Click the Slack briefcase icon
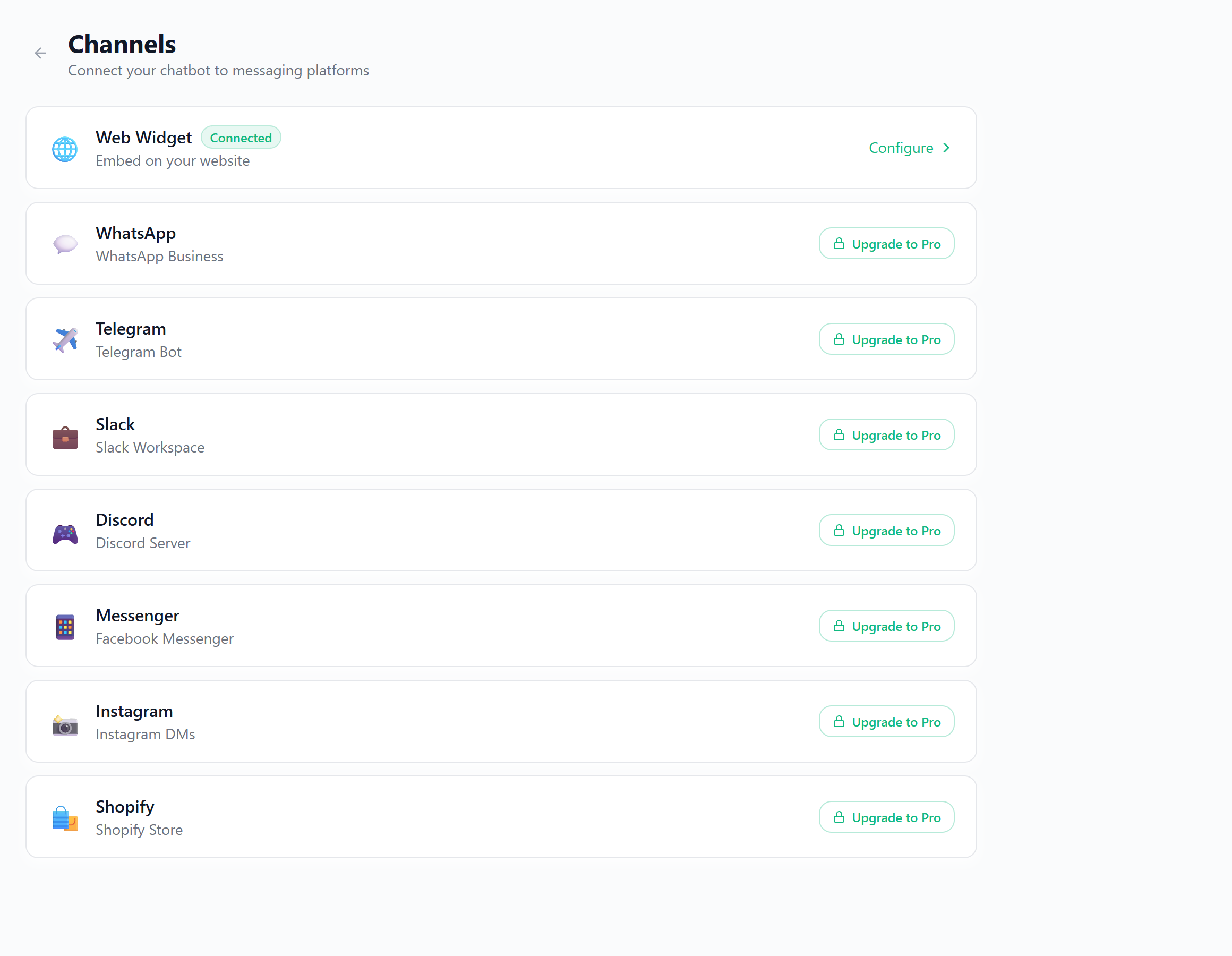This screenshot has width=1232, height=956. [65, 437]
